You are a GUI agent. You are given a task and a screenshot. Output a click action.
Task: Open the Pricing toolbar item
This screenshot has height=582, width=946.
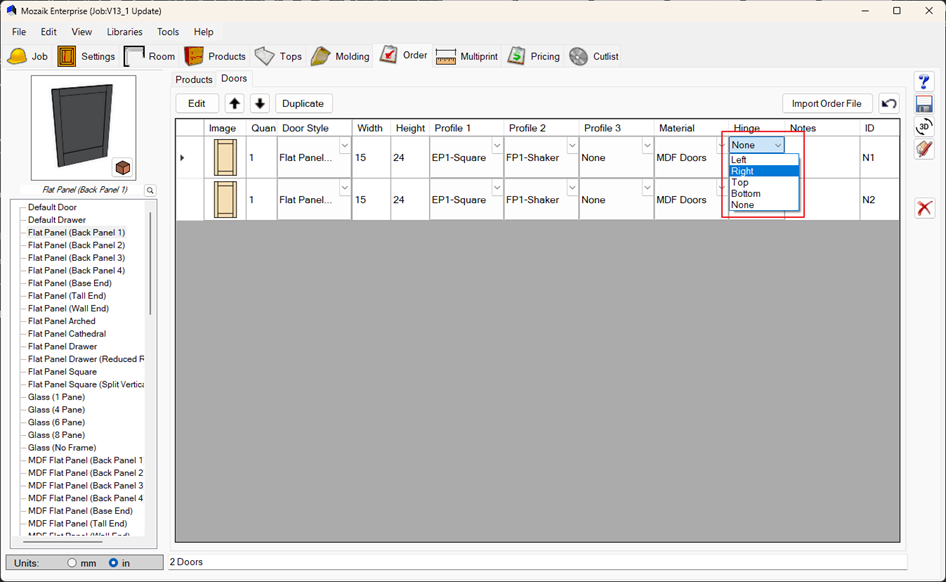pyautogui.click(x=534, y=56)
